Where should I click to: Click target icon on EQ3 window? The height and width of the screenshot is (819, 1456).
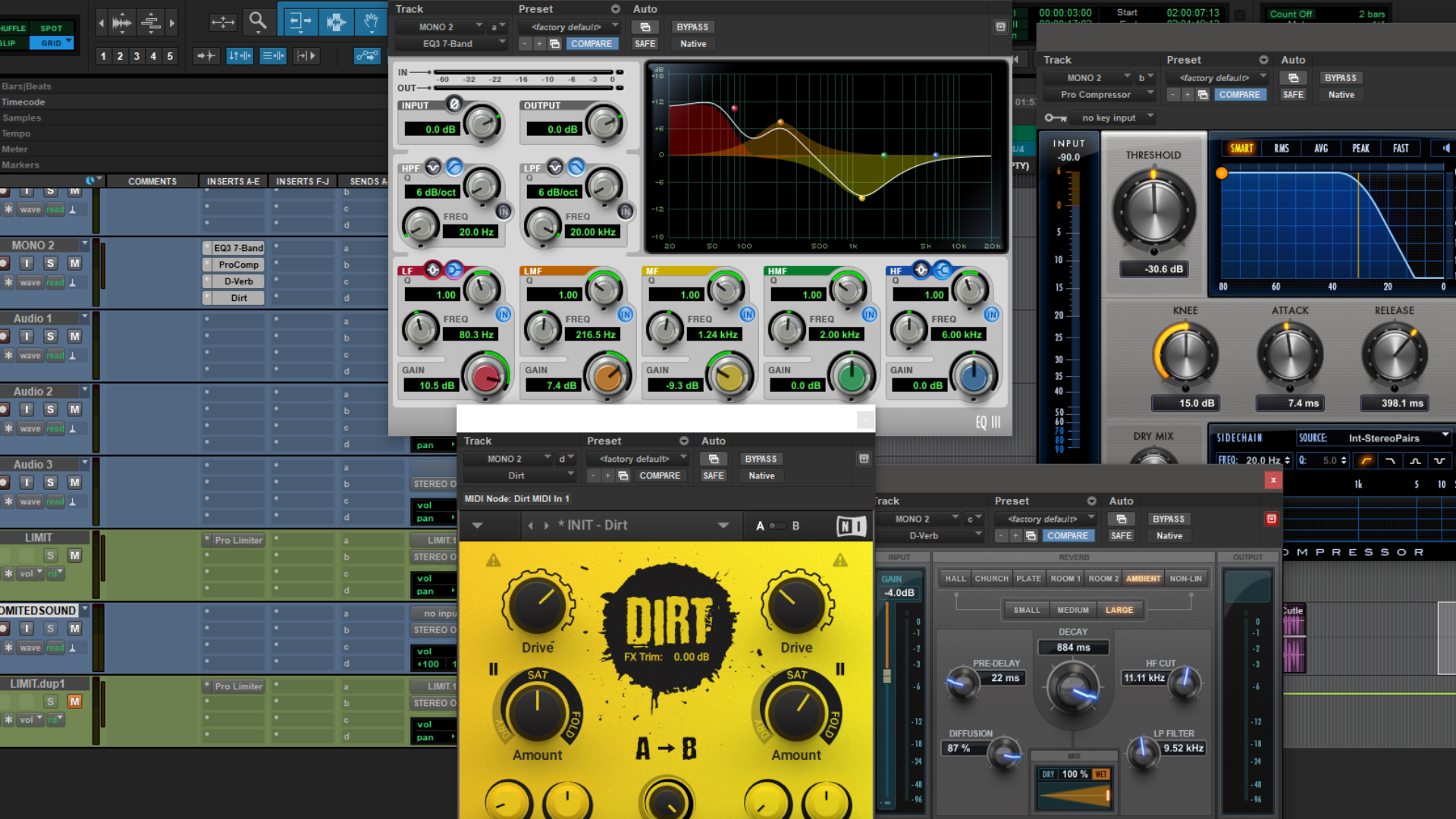coord(1000,27)
